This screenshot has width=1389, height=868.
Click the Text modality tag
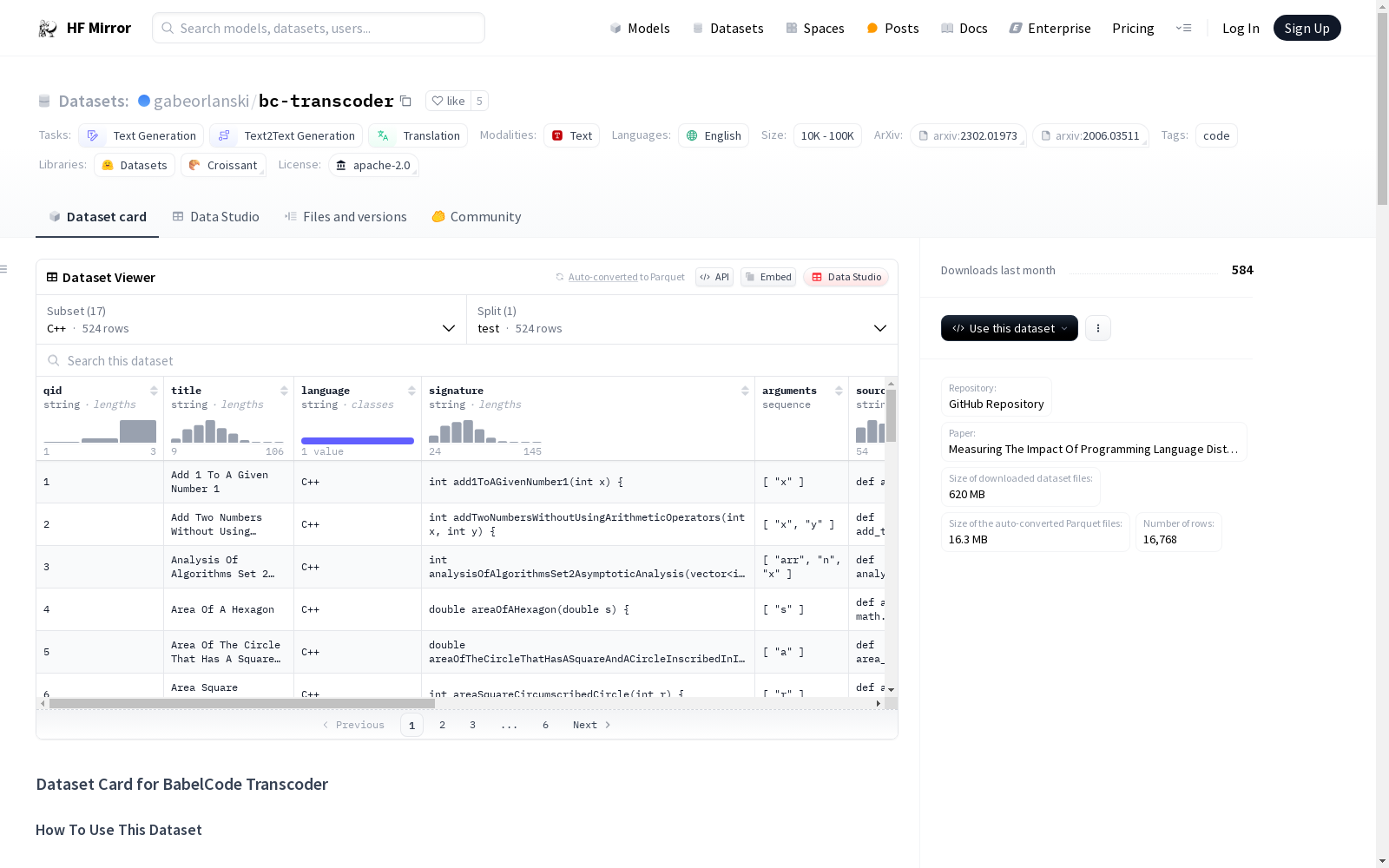[x=571, y=135]
